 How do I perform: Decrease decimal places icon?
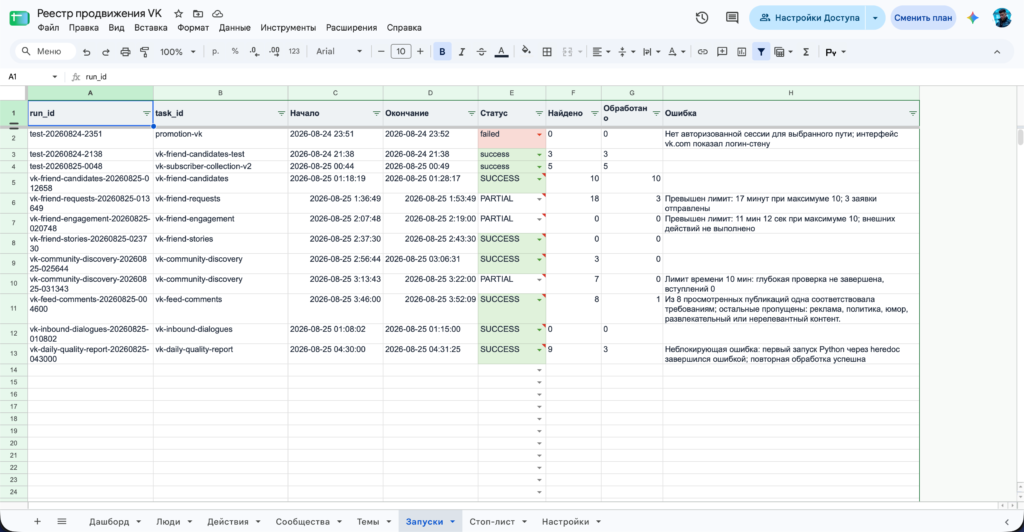[255, 52]
